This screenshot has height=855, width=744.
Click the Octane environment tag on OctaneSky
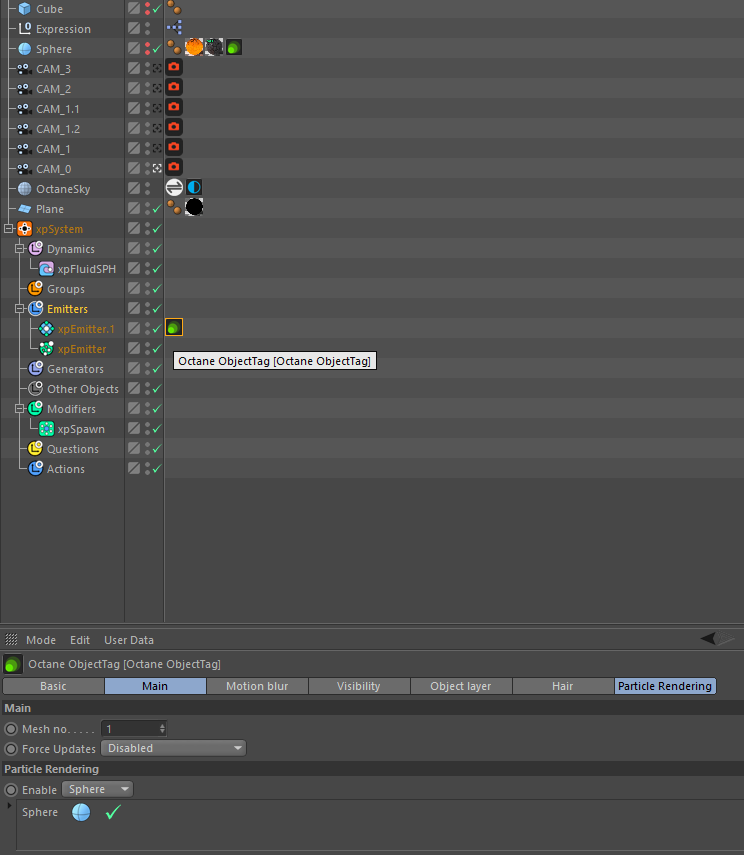tap(174, 188)
